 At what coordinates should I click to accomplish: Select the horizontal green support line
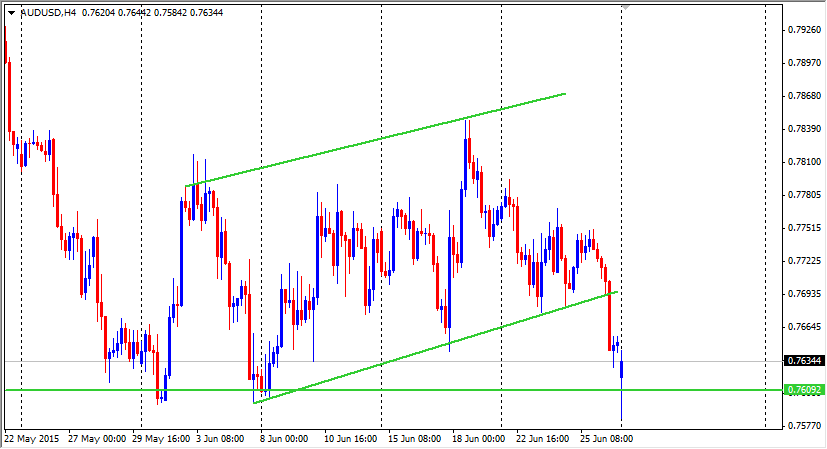point(393,390)
